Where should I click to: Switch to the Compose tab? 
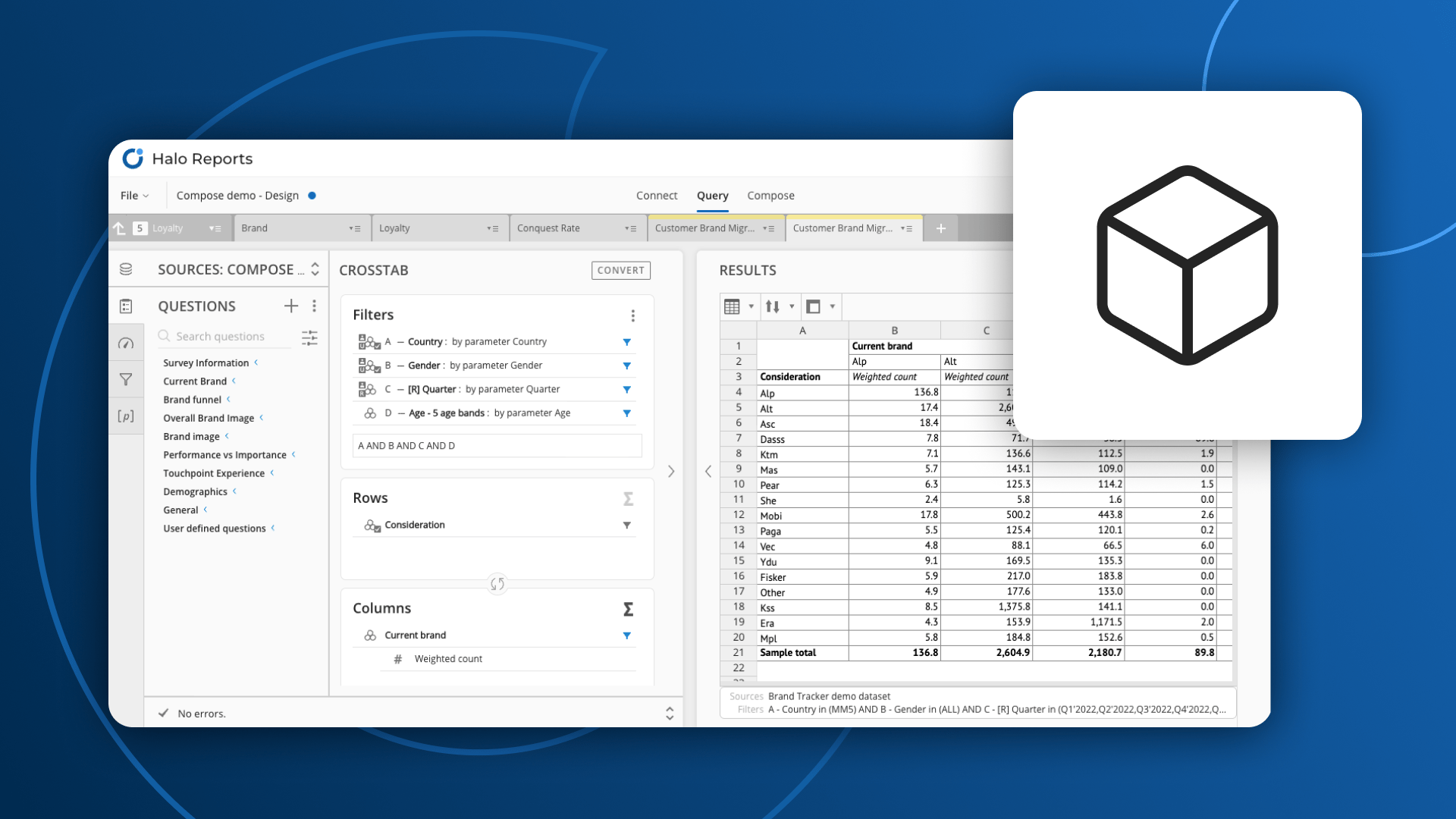pyautogui.click(x=770, y=196)
